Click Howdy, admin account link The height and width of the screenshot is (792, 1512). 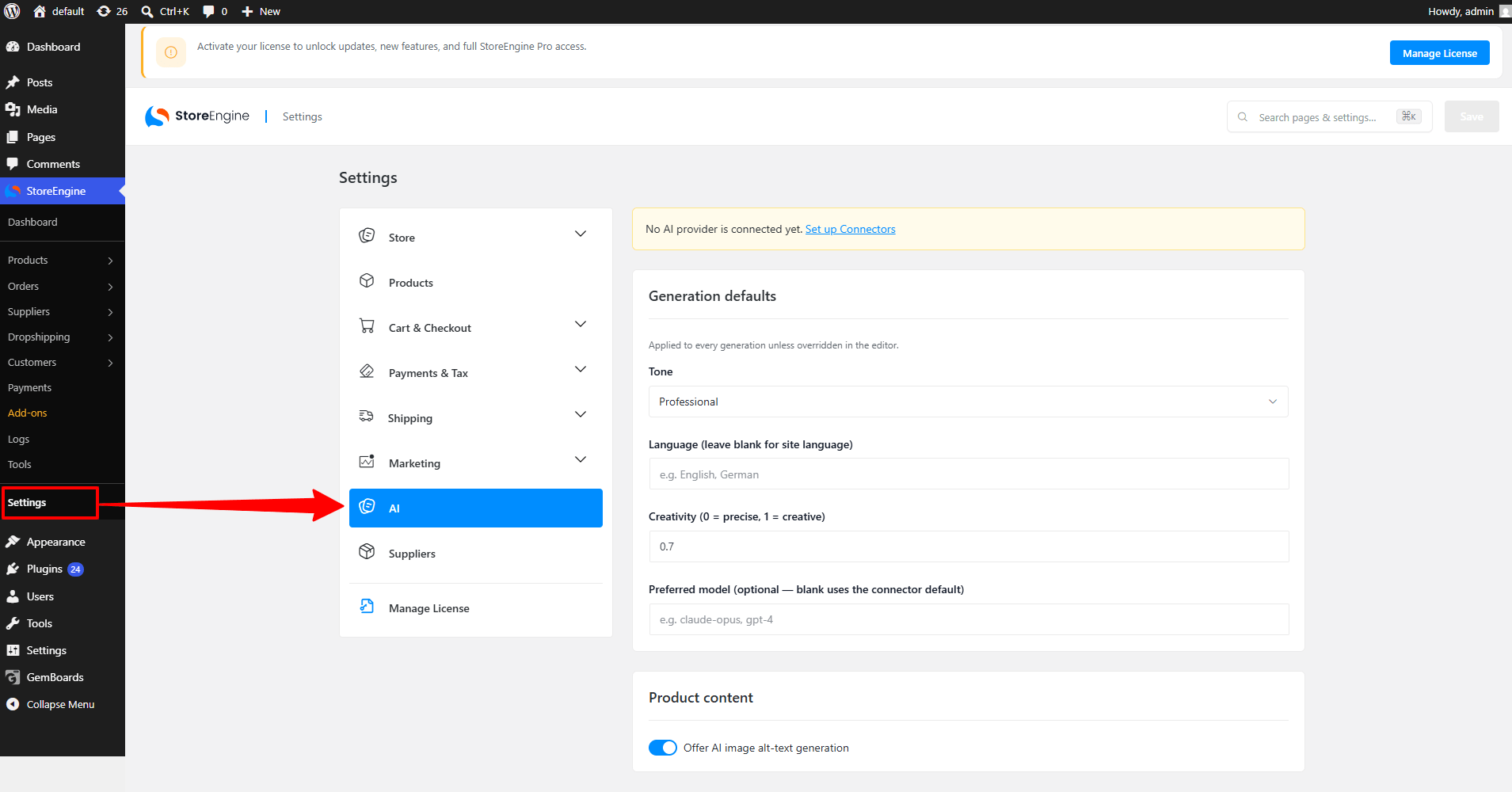(1461, 11)
